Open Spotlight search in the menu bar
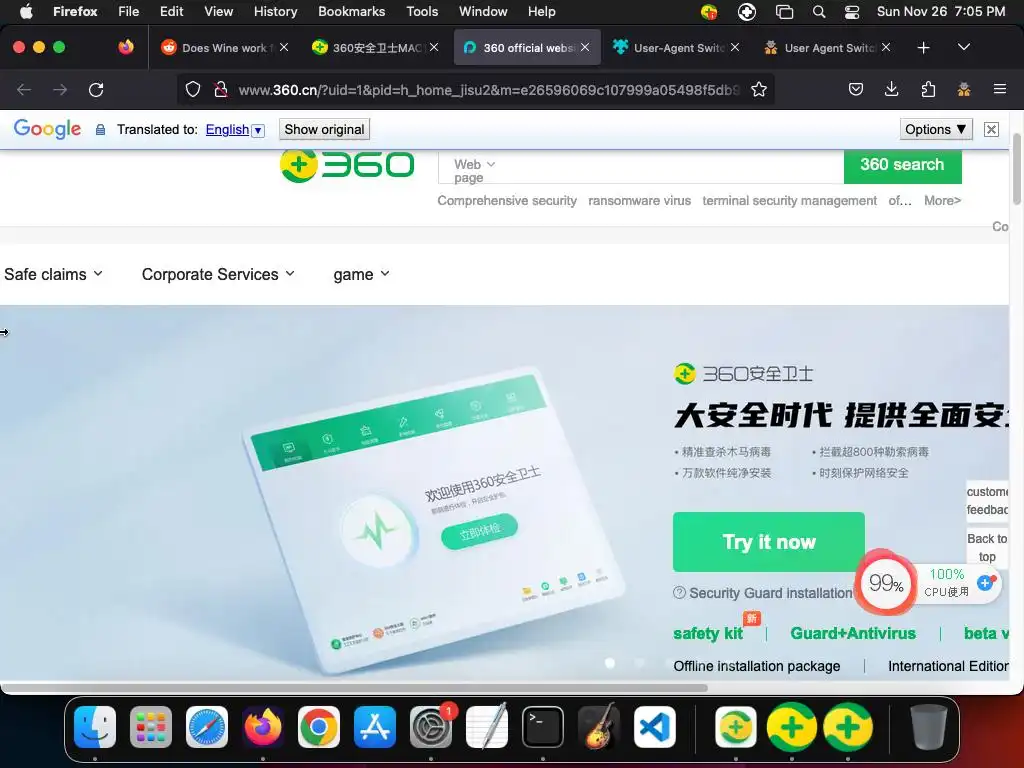The image size is (1024, 768). click(818, 12)
